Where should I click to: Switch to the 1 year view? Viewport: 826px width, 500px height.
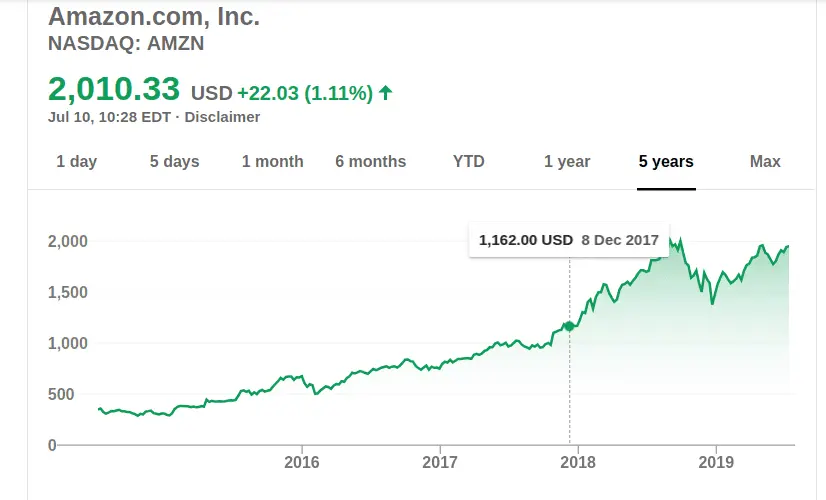pos(567,161)
